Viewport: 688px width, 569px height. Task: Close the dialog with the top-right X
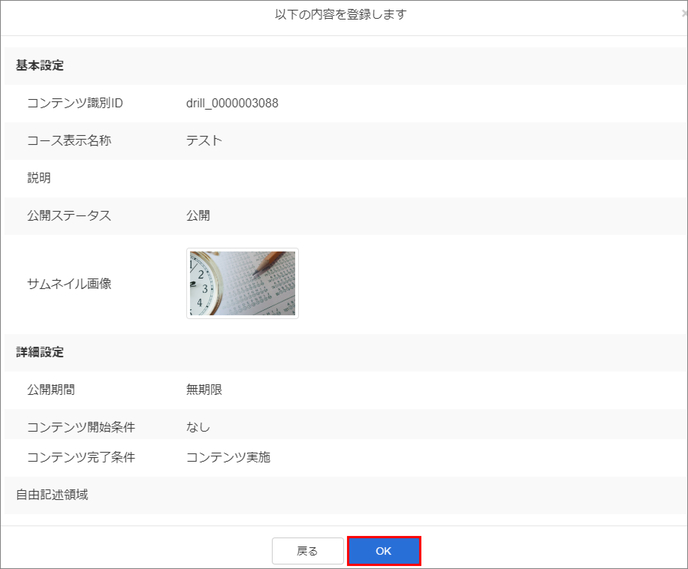(x=683, y=15)
